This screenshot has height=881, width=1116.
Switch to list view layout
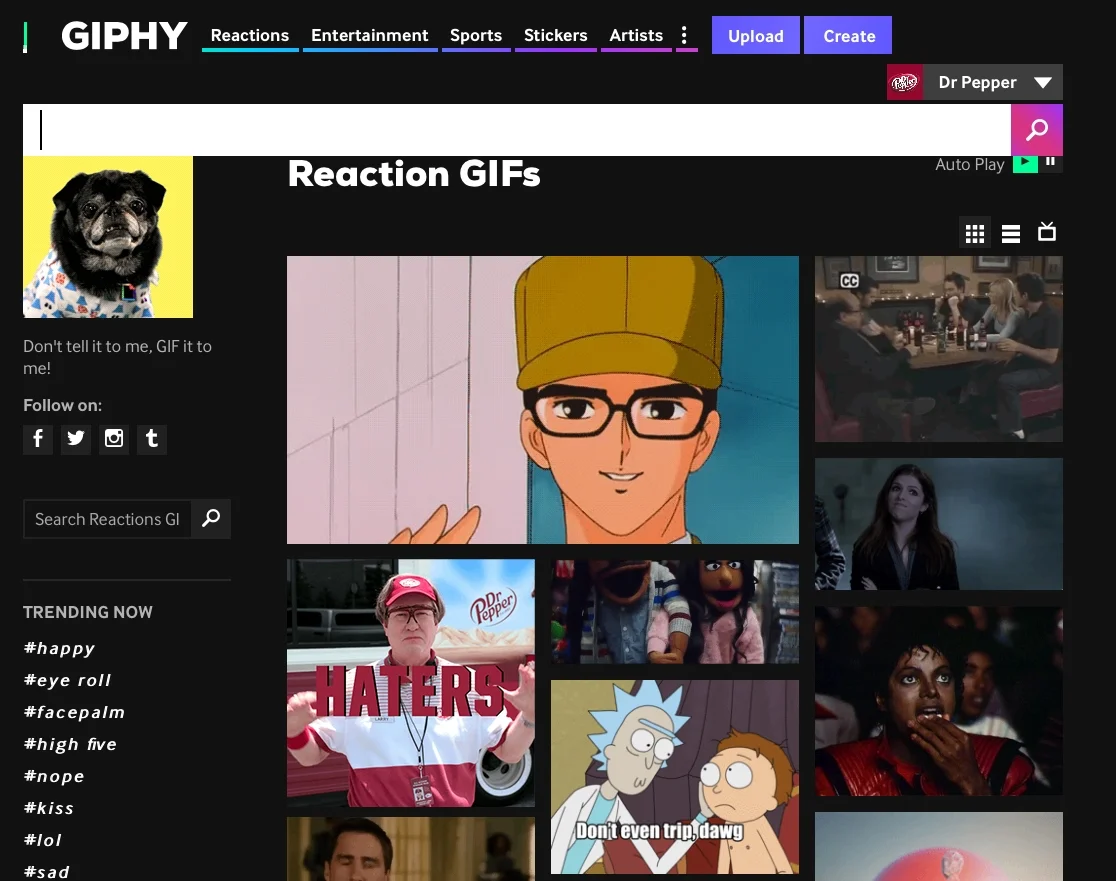click(x=1011, y=233)
